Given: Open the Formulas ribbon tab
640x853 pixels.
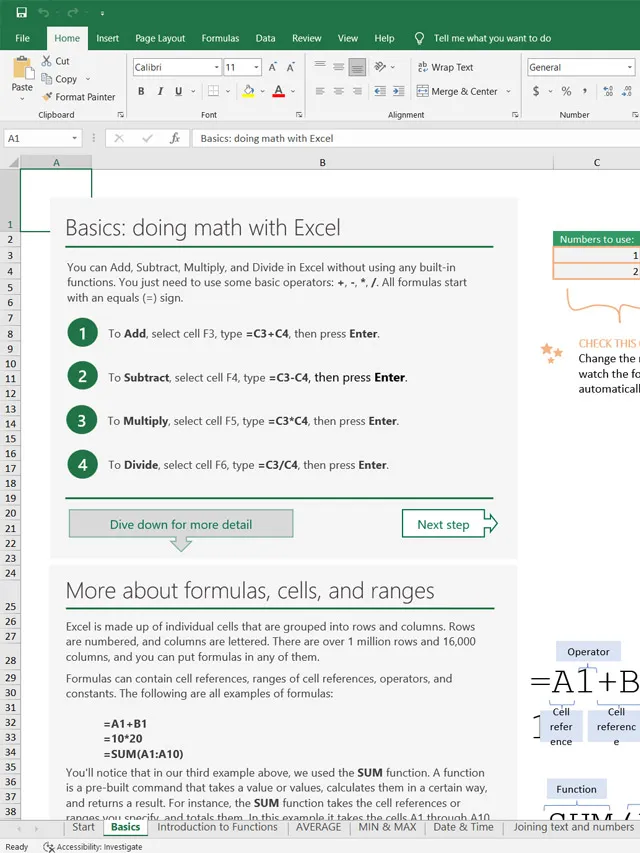Looking at the screenshot, I should pos(220,38).
